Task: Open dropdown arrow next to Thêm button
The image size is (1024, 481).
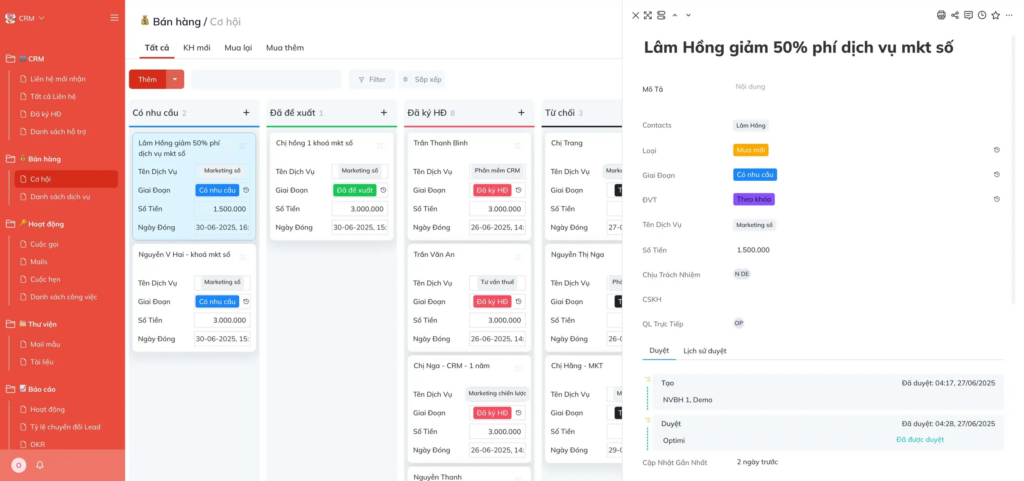Action: [176, 79]
